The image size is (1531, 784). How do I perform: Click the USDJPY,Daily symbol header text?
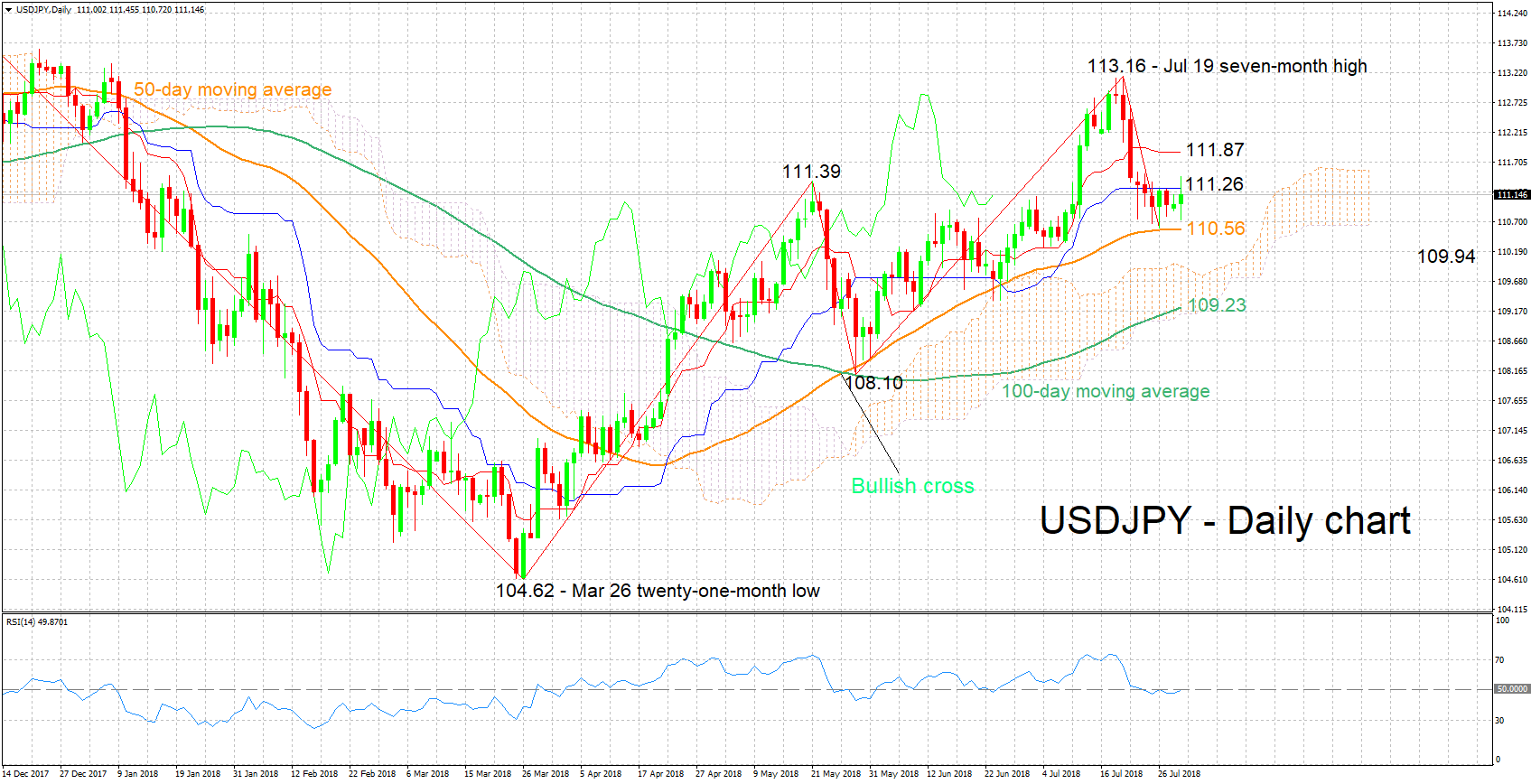[43, 10]
